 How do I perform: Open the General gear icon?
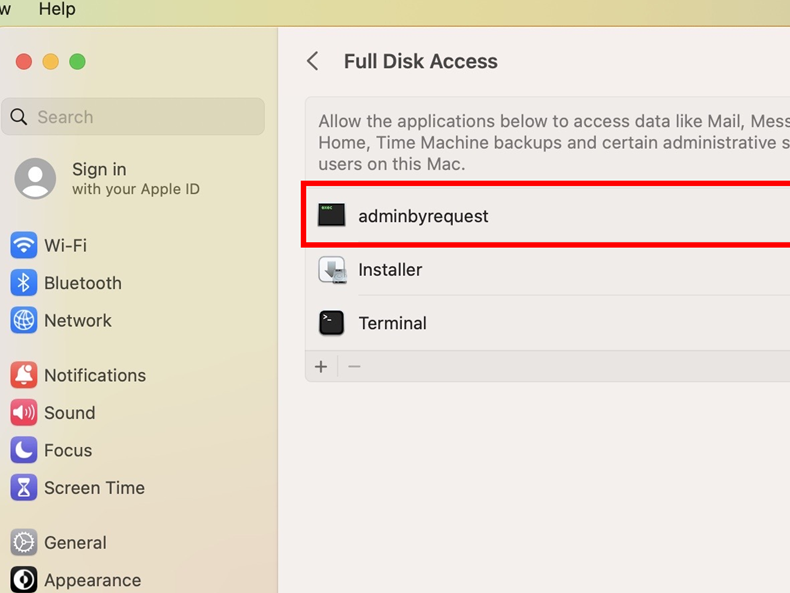(x=23, y=542)
